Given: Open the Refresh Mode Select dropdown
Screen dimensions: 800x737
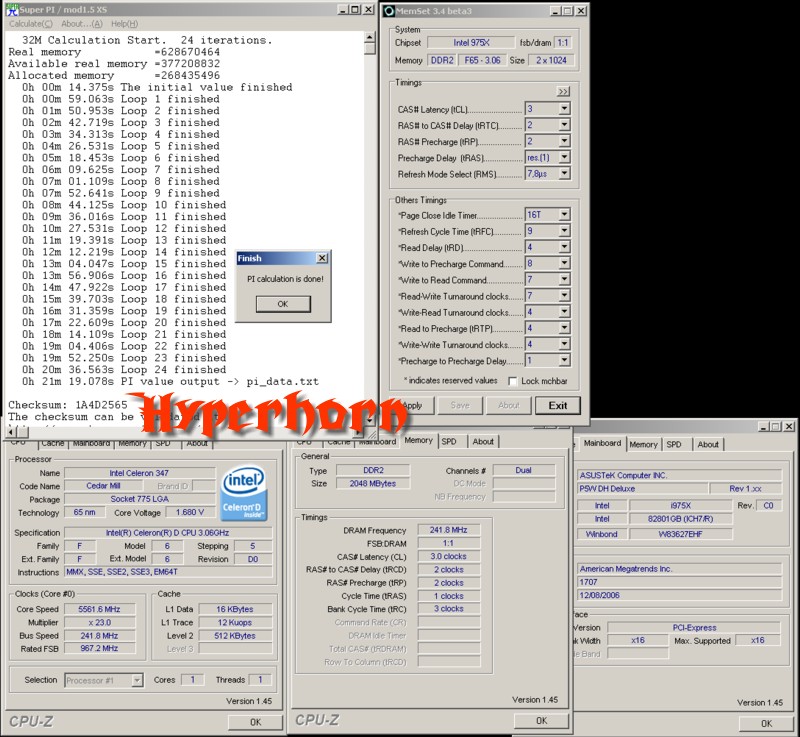Looking at the screenshot, I should click(564, 174).
